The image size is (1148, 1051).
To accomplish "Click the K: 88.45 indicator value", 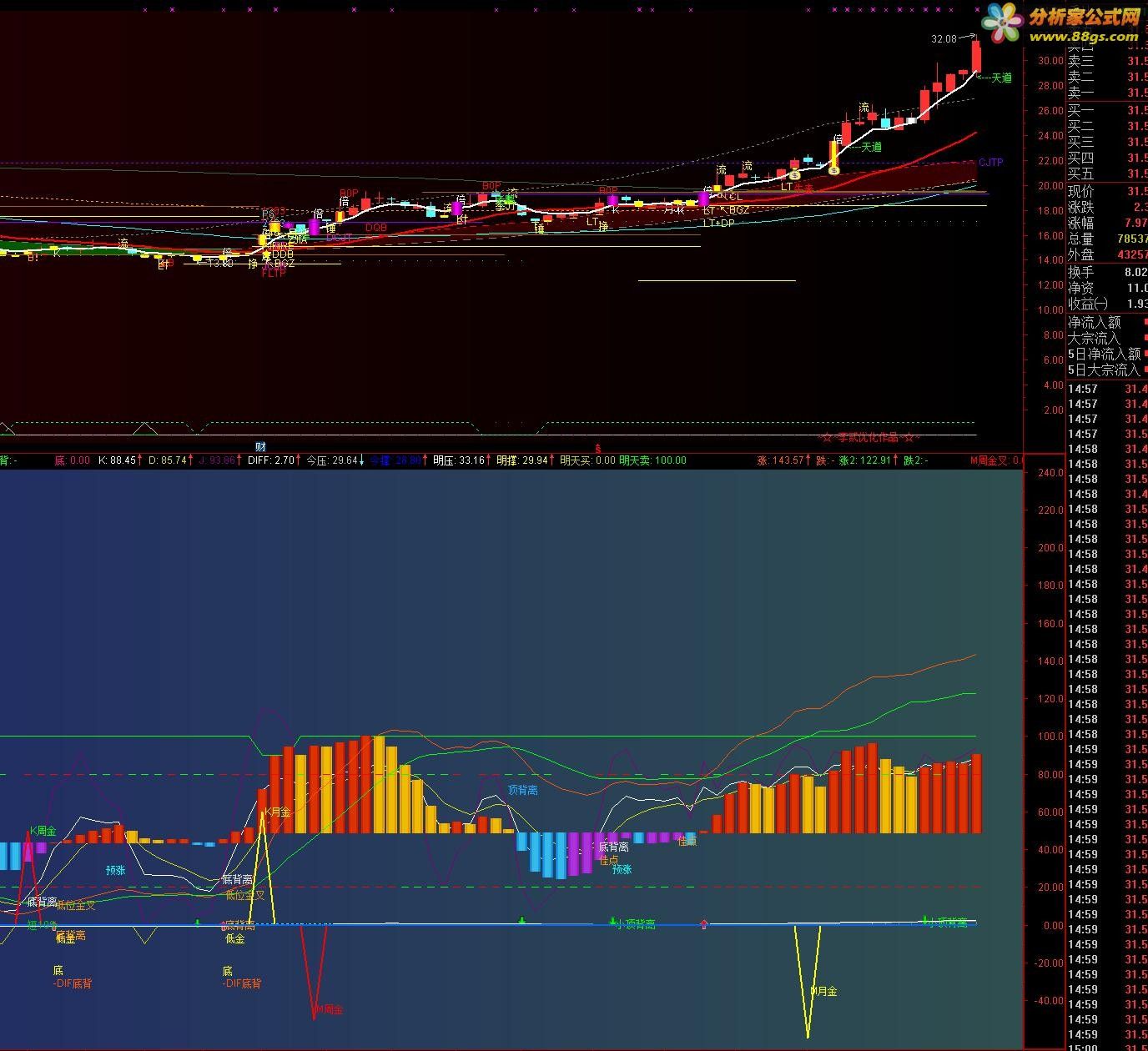I will [x=117, y=460].
